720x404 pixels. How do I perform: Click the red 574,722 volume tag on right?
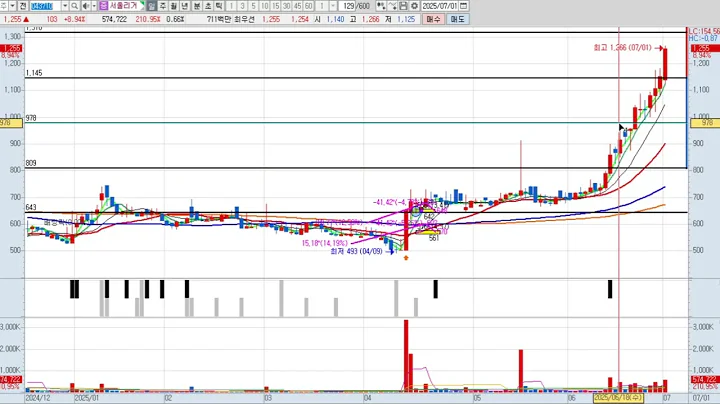[705, 380]
